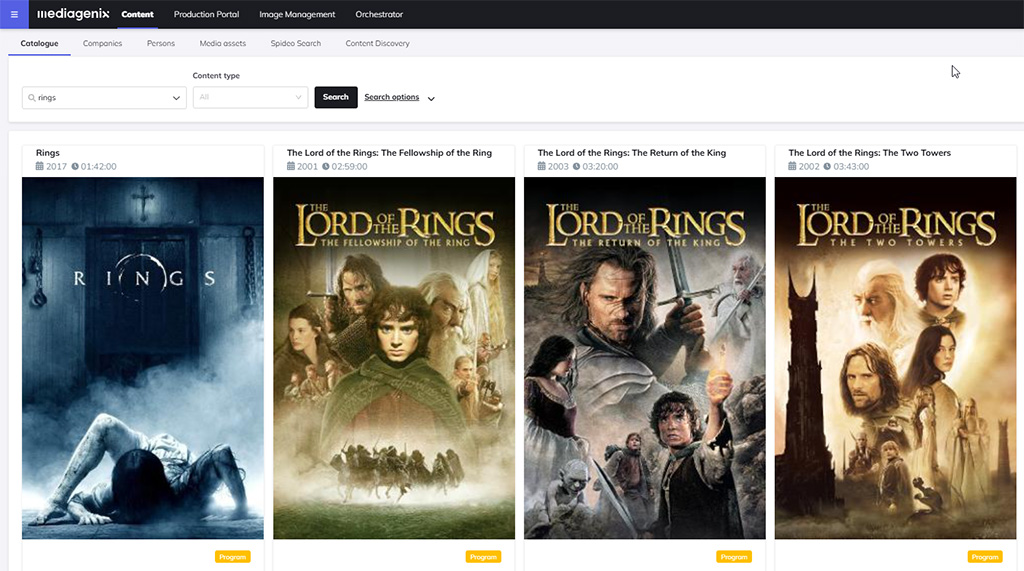
Task: Click title 'The Lord of the Rings: The Two Towers'
Action: pos(869,153)
